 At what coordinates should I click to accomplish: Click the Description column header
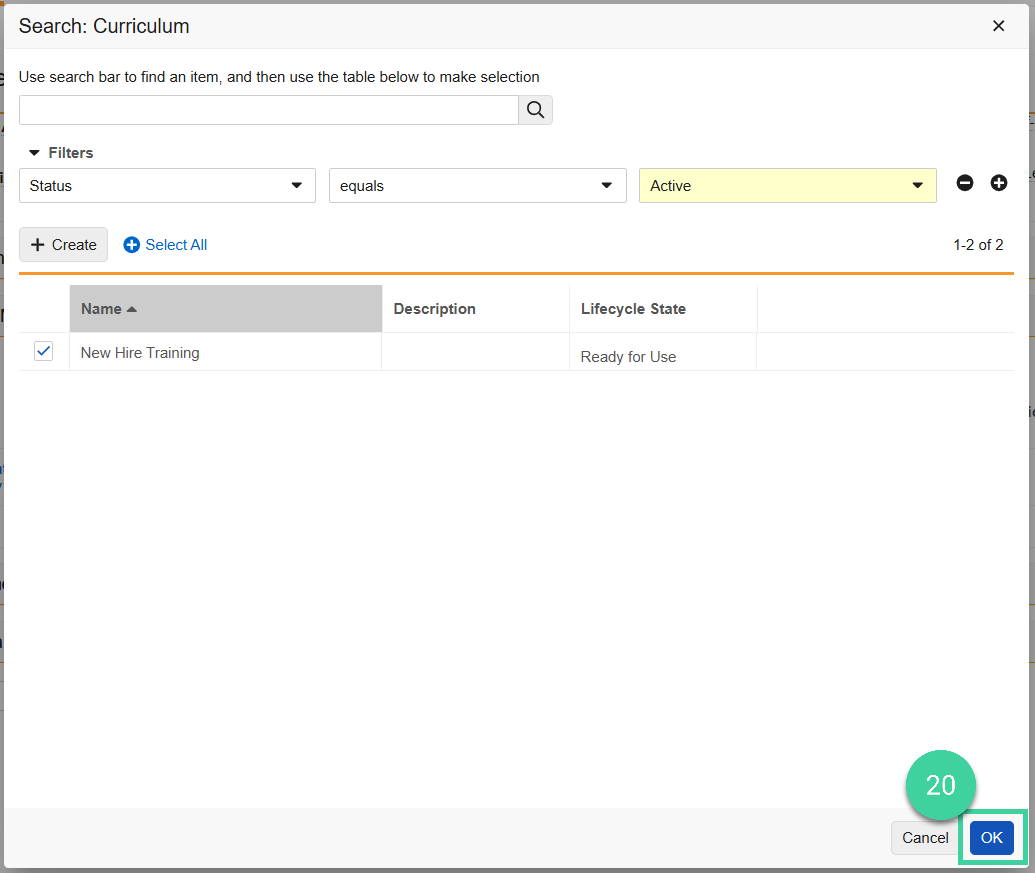(434, 308)
